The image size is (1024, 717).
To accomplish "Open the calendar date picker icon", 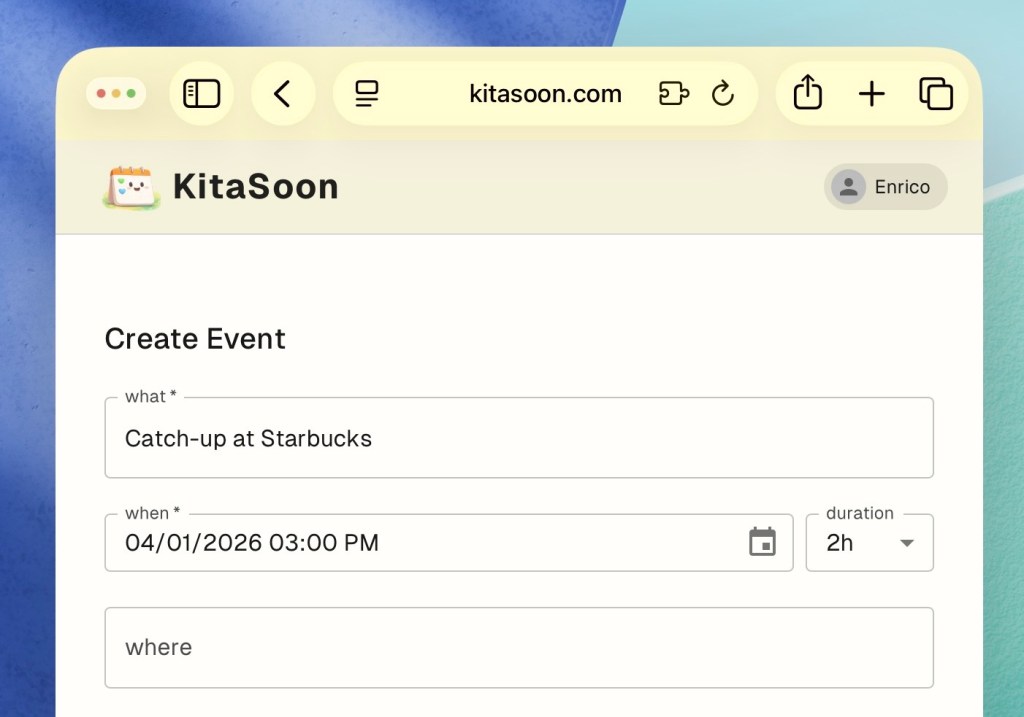I will click(762, 542).
